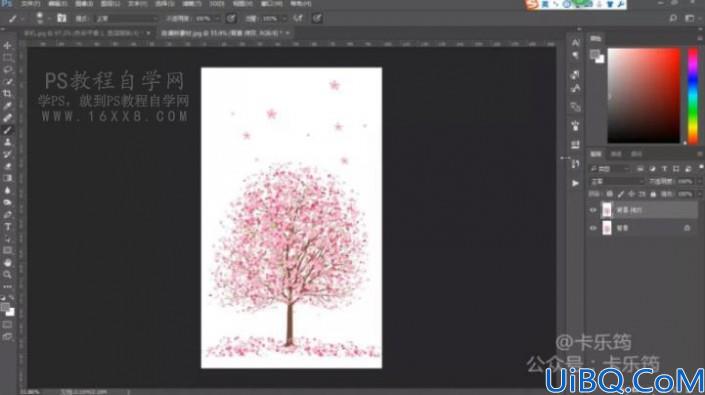Viewport: 705px width, 395px height.
Task: Select the Rectangle shape tool
Action: [x=8, y=251]
